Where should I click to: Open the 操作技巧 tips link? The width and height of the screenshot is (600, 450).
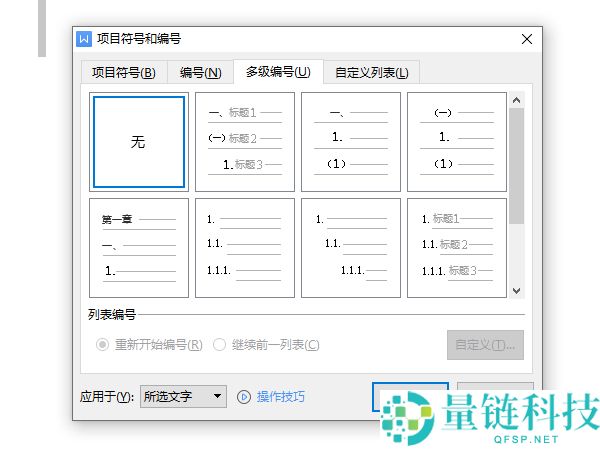(281, 397)
